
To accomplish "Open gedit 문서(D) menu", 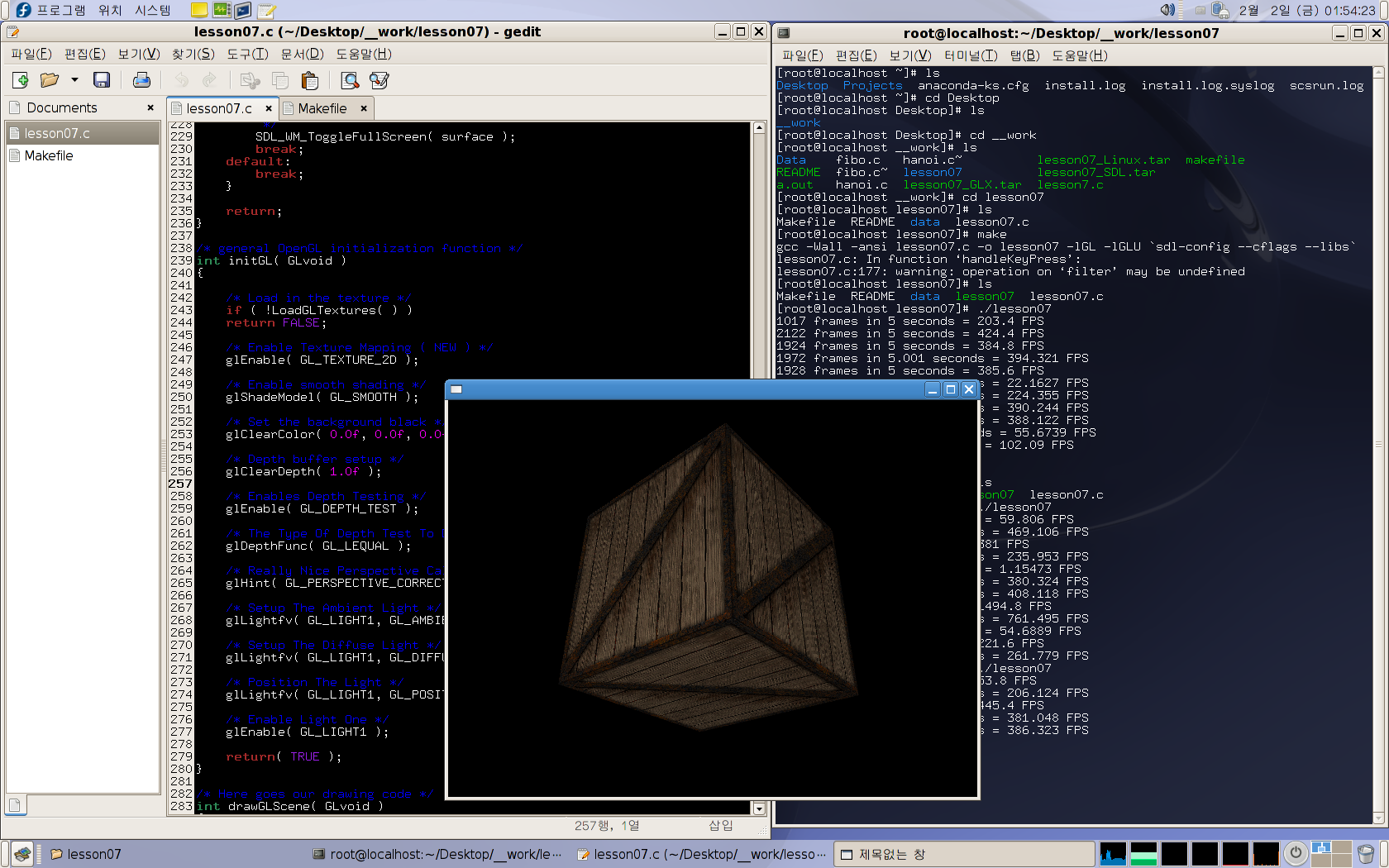I will [303, 54].
